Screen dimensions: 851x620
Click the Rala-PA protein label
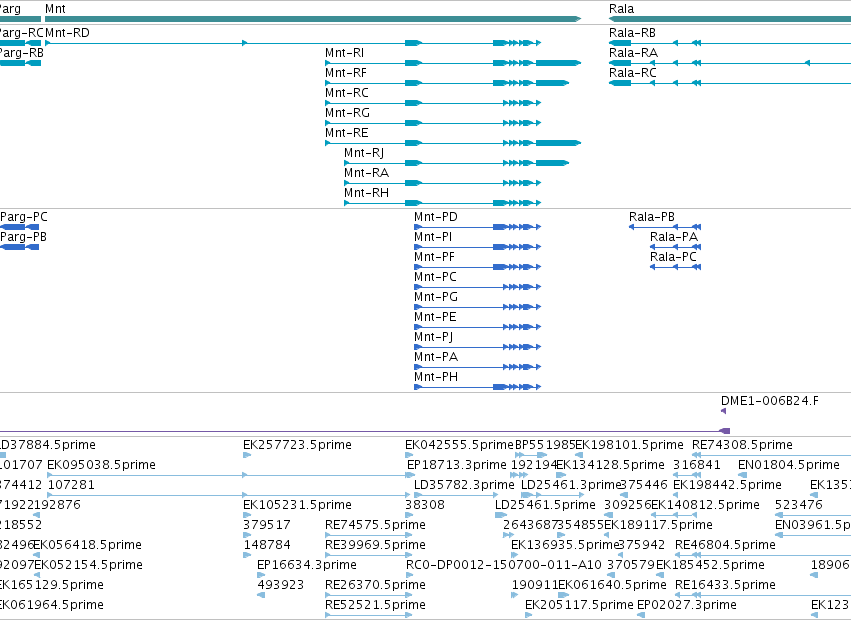click(x=674, y=237)
